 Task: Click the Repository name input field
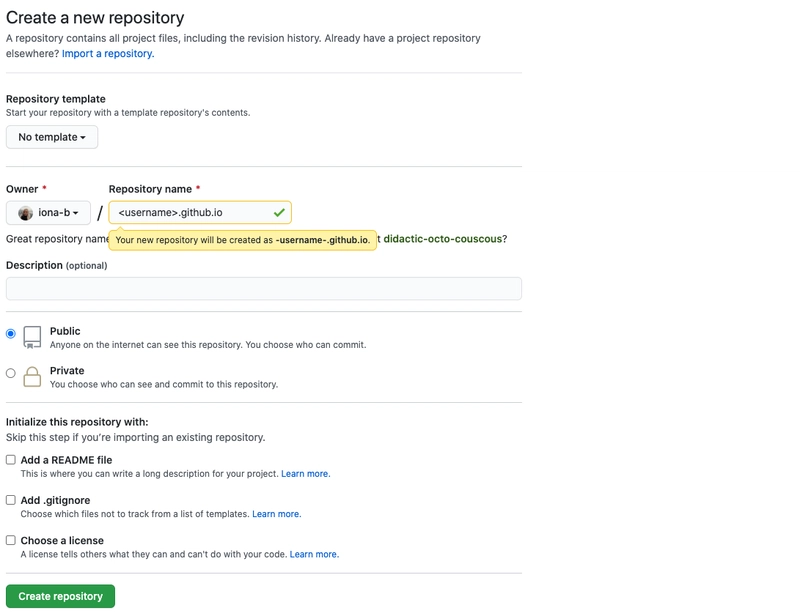pos(200,213)
